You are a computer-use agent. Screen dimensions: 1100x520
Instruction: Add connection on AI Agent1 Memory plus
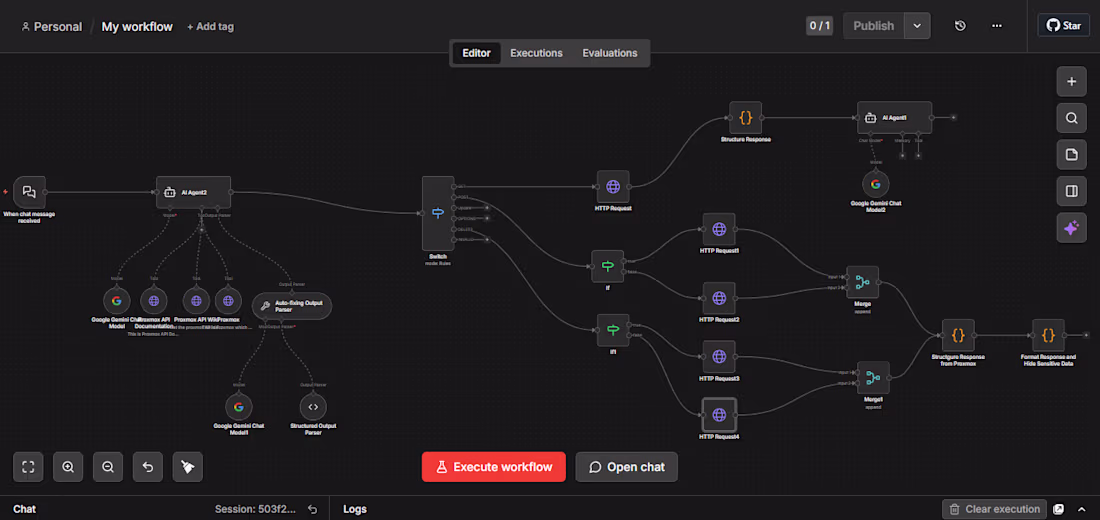(902, 155)
